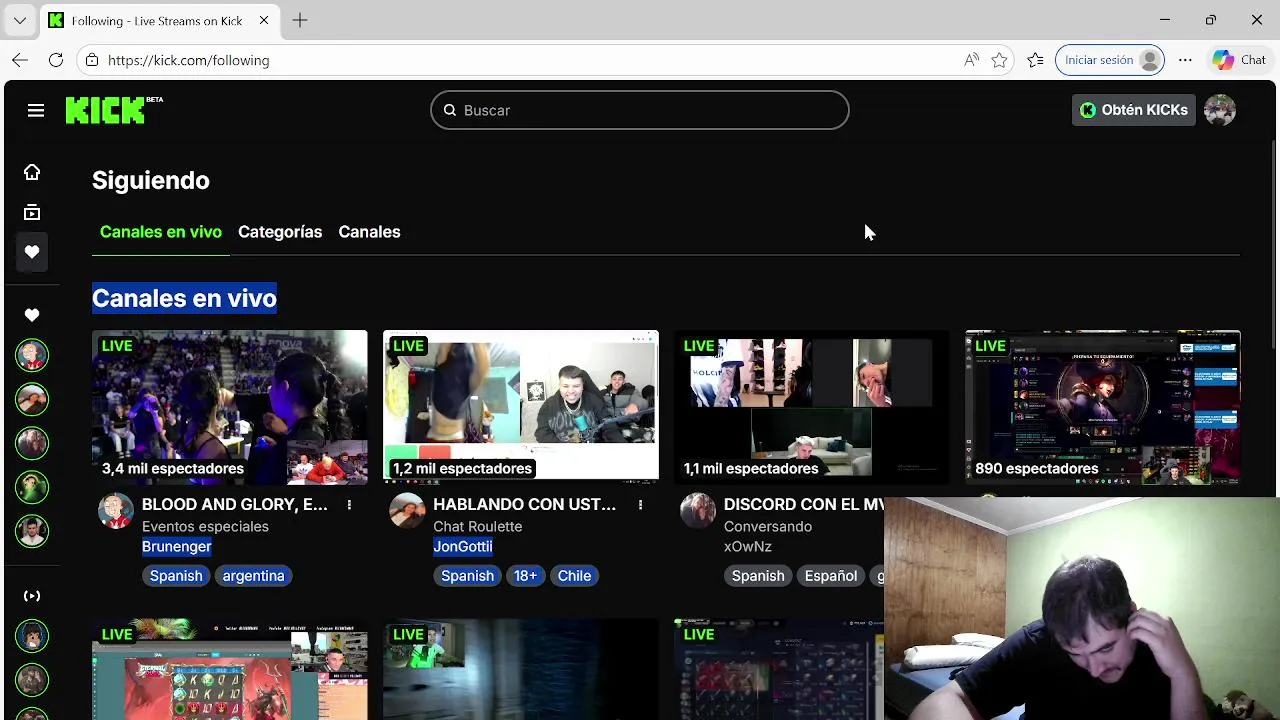Open JonGottii channel name link

(463, 546)
